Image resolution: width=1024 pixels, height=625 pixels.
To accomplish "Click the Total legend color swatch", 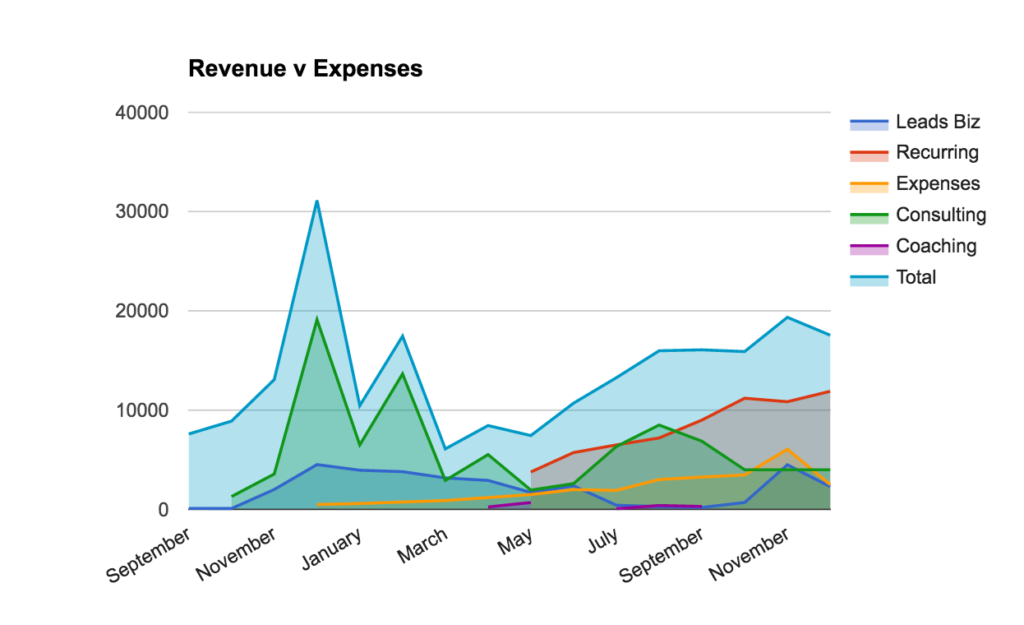I will (869, 280).
